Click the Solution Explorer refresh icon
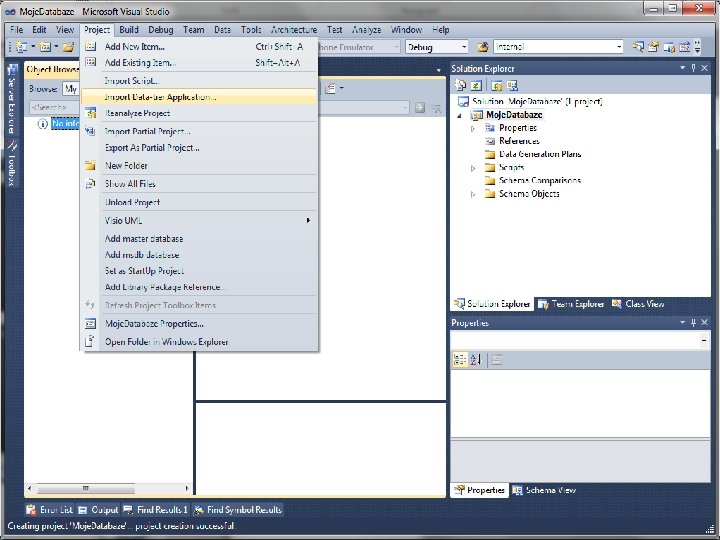 (477, 85)
